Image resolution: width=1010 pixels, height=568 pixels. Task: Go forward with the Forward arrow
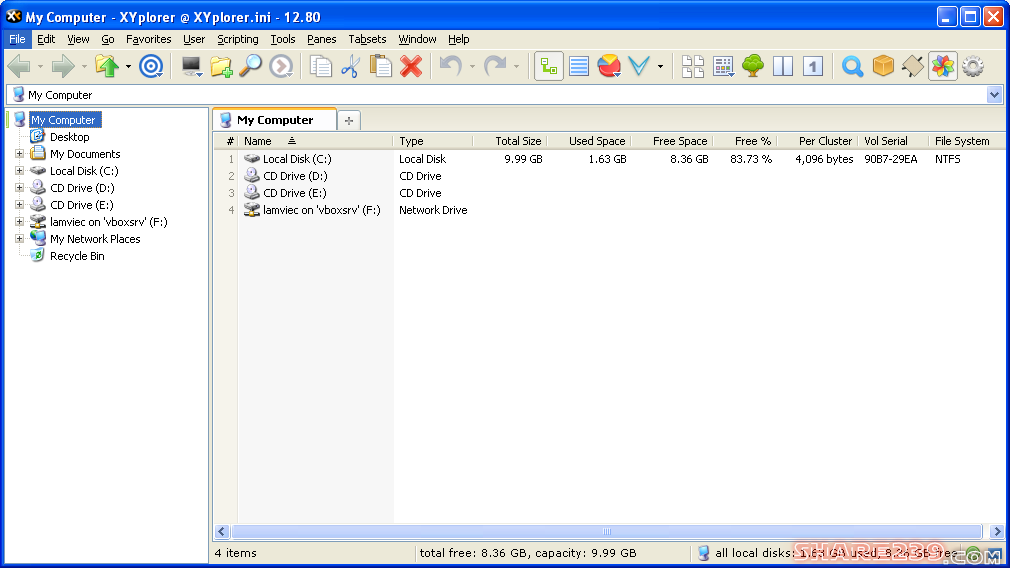62,66
